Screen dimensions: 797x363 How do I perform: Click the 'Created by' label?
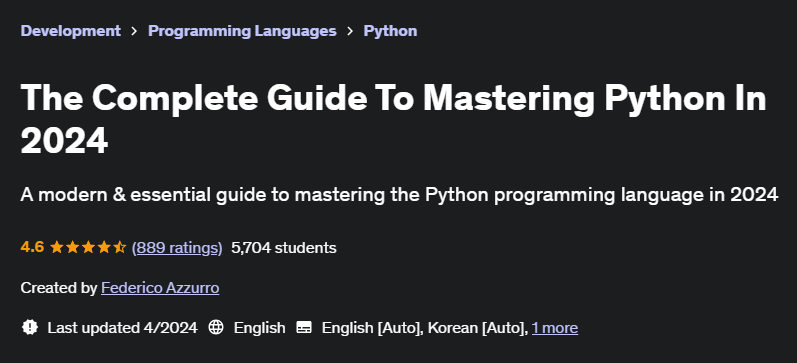point(58,288)
